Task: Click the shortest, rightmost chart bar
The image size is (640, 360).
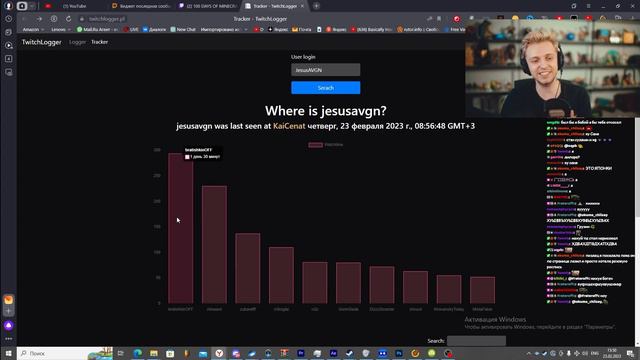Action: click(482, 290)
